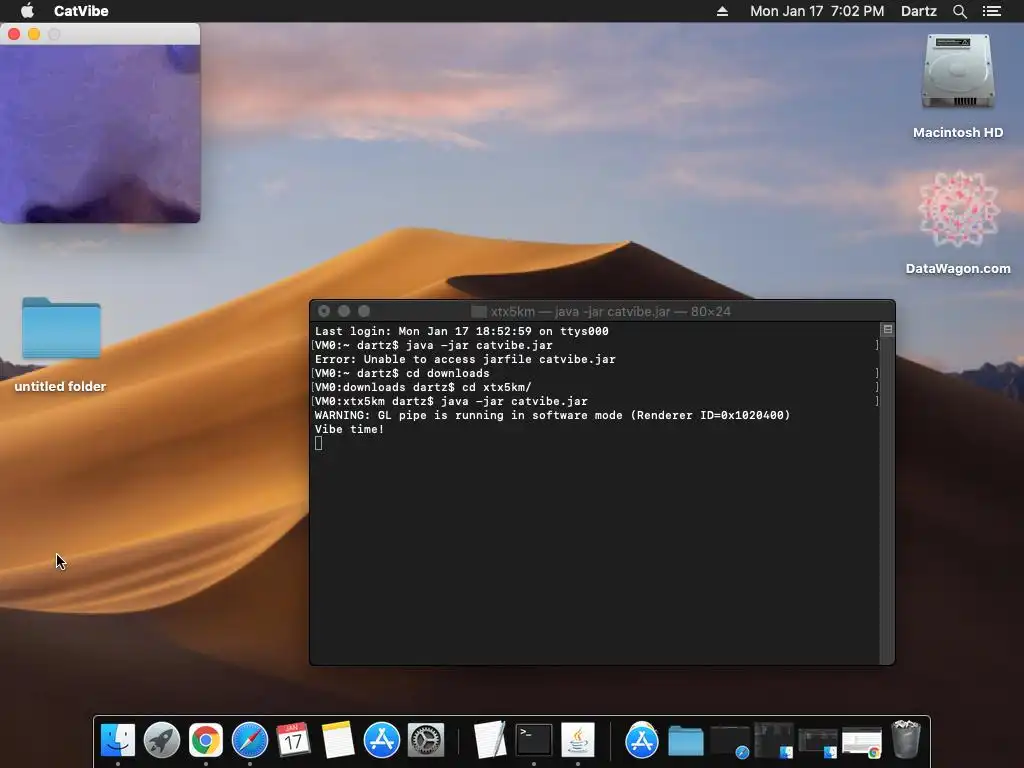Screen dimensions: 1024x768
Task: Open the yellow Notes app in dock
Action: point(338,741)
